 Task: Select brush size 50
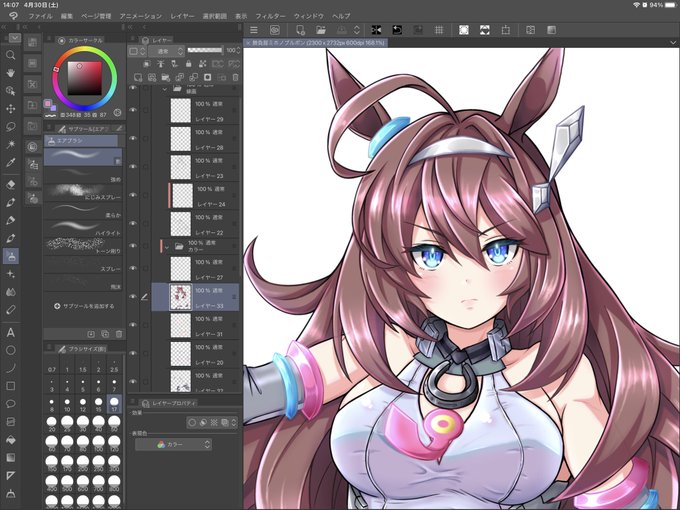114,423
